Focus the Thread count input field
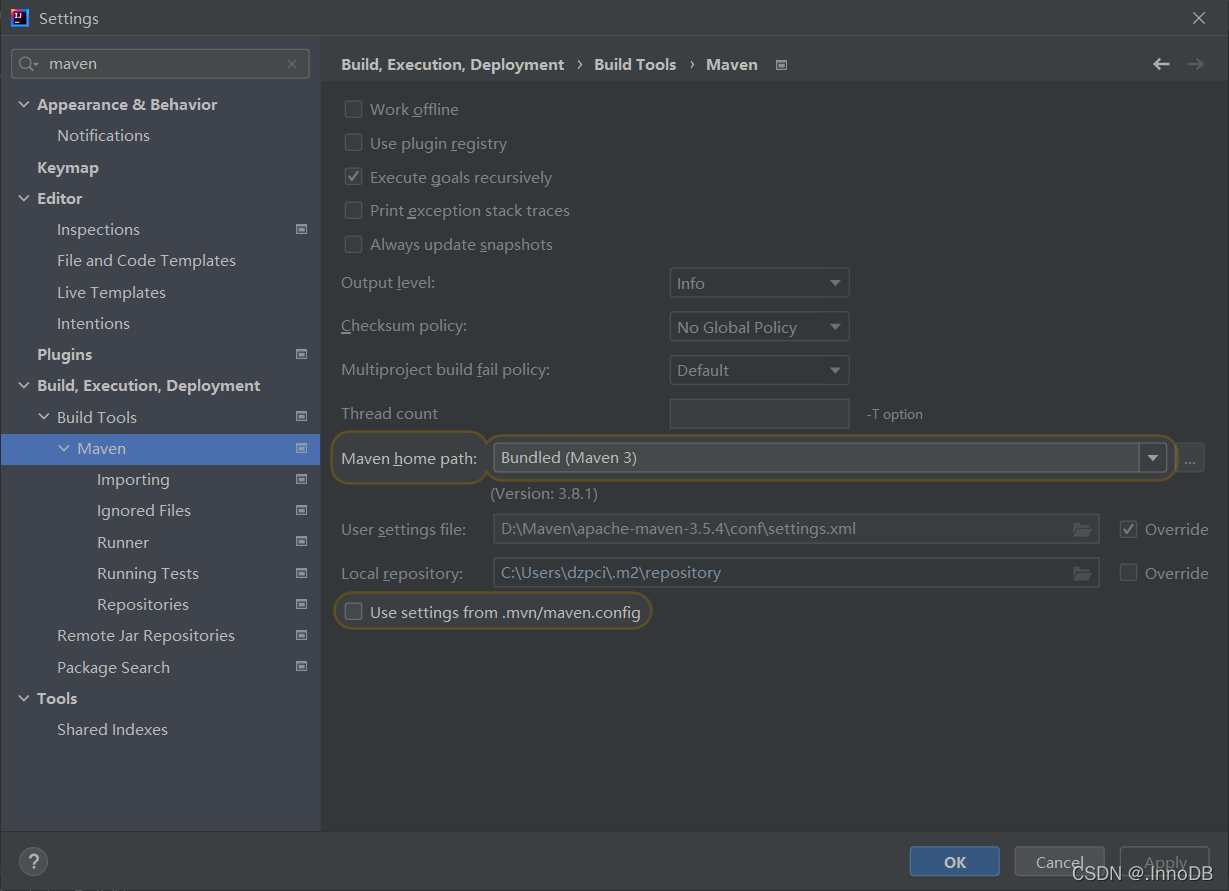This screenshot has width=1229, height=891. tap(759, 414)
